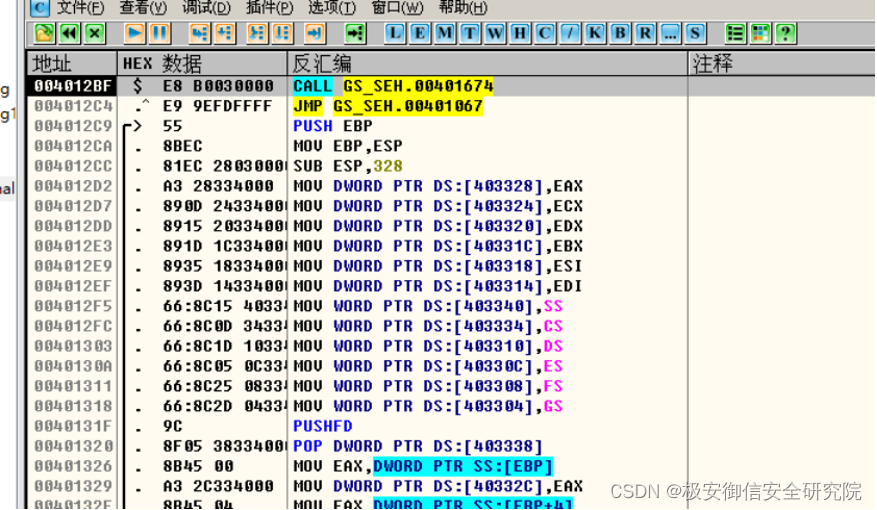Click hex bytes 8F05 38334000
The image size is (877, 510).
(224, 447)
